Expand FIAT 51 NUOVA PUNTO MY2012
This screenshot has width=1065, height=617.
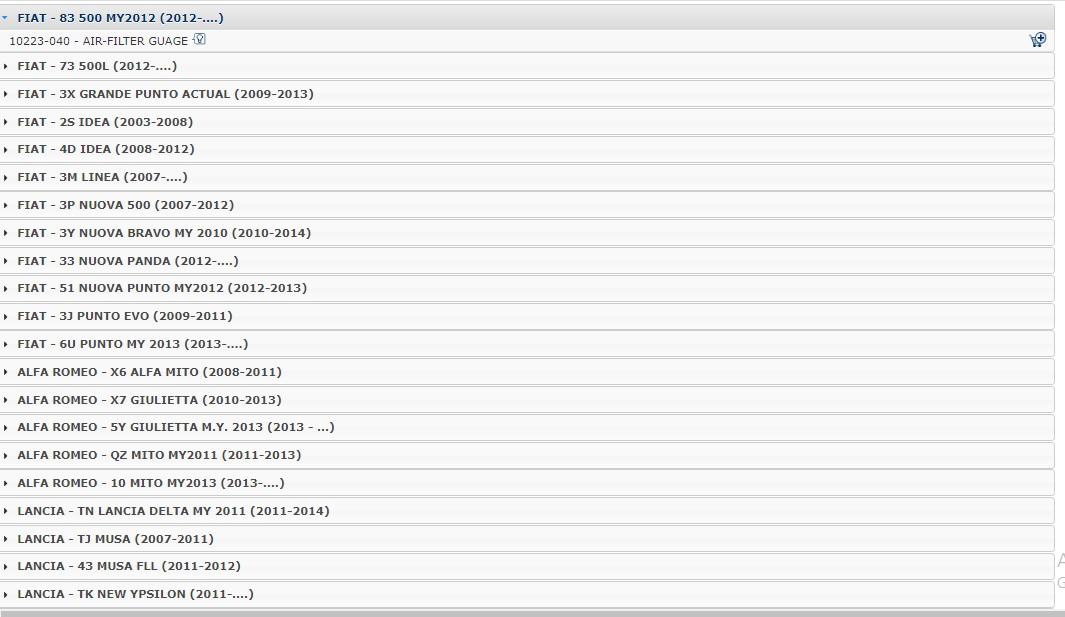(x=527, y=288)
